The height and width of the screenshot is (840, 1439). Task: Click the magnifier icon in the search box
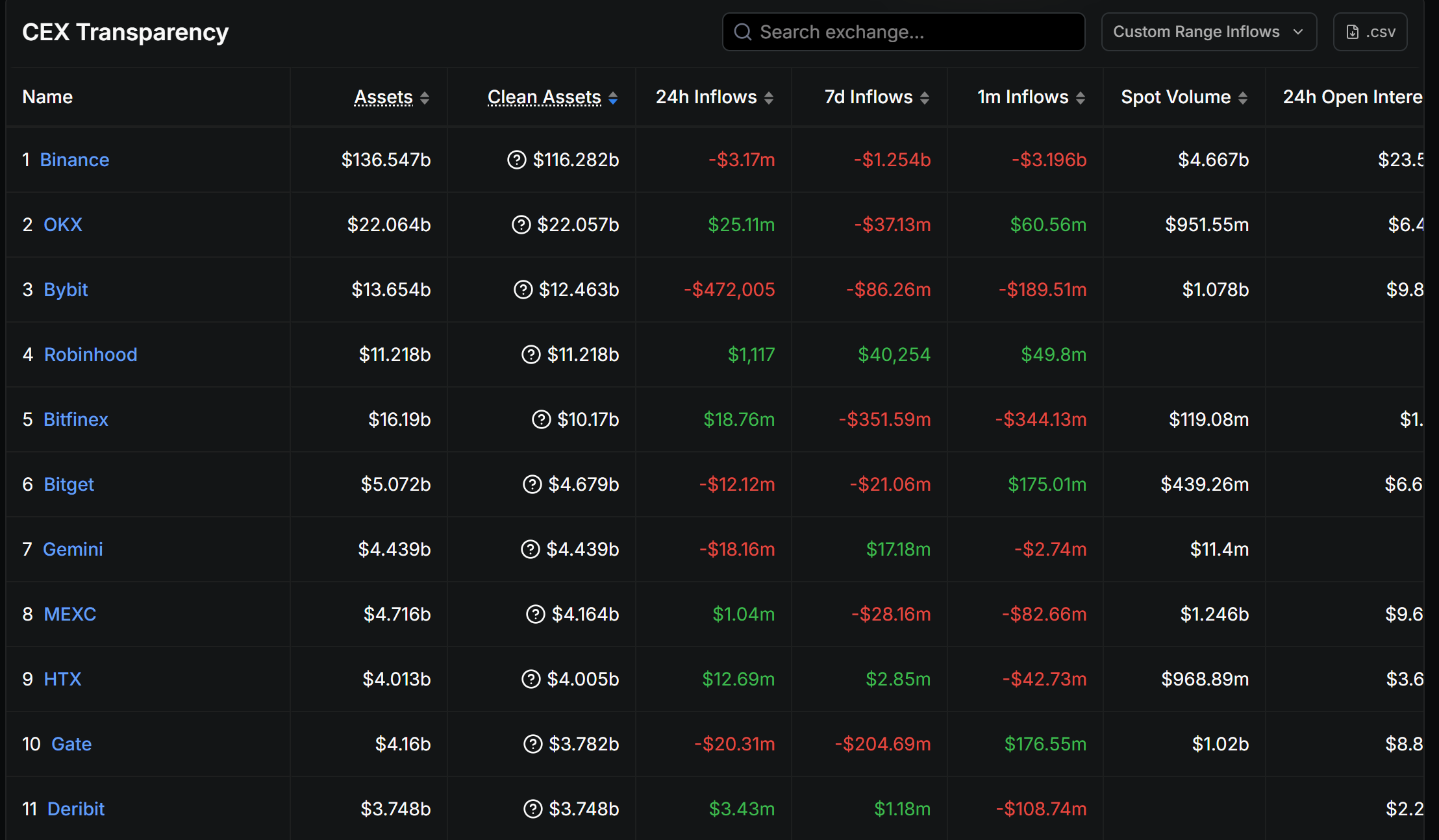click(743, 32)
